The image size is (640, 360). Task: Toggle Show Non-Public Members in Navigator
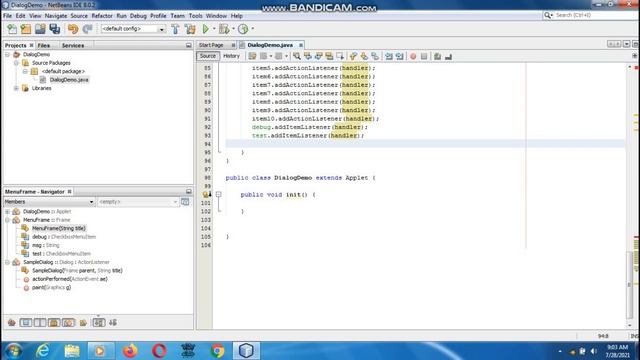click(x=54, y=322)
